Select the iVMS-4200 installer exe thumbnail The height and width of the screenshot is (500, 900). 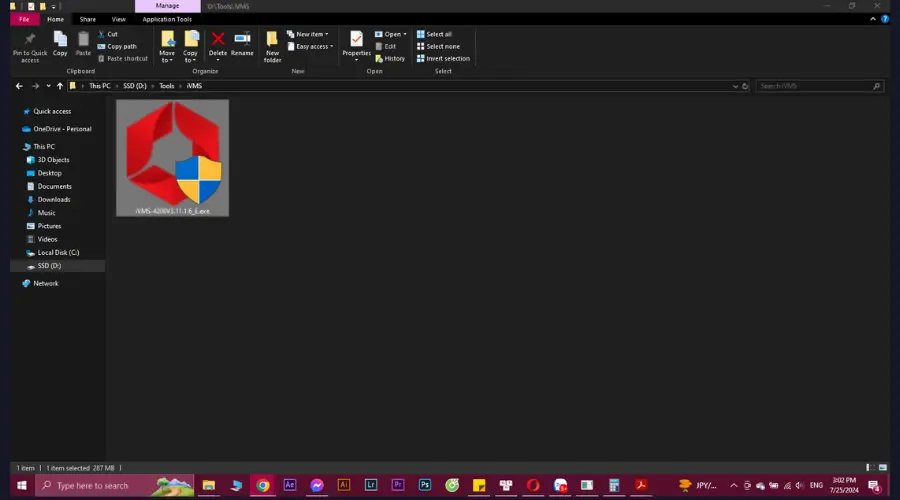[x=172, y=158]
